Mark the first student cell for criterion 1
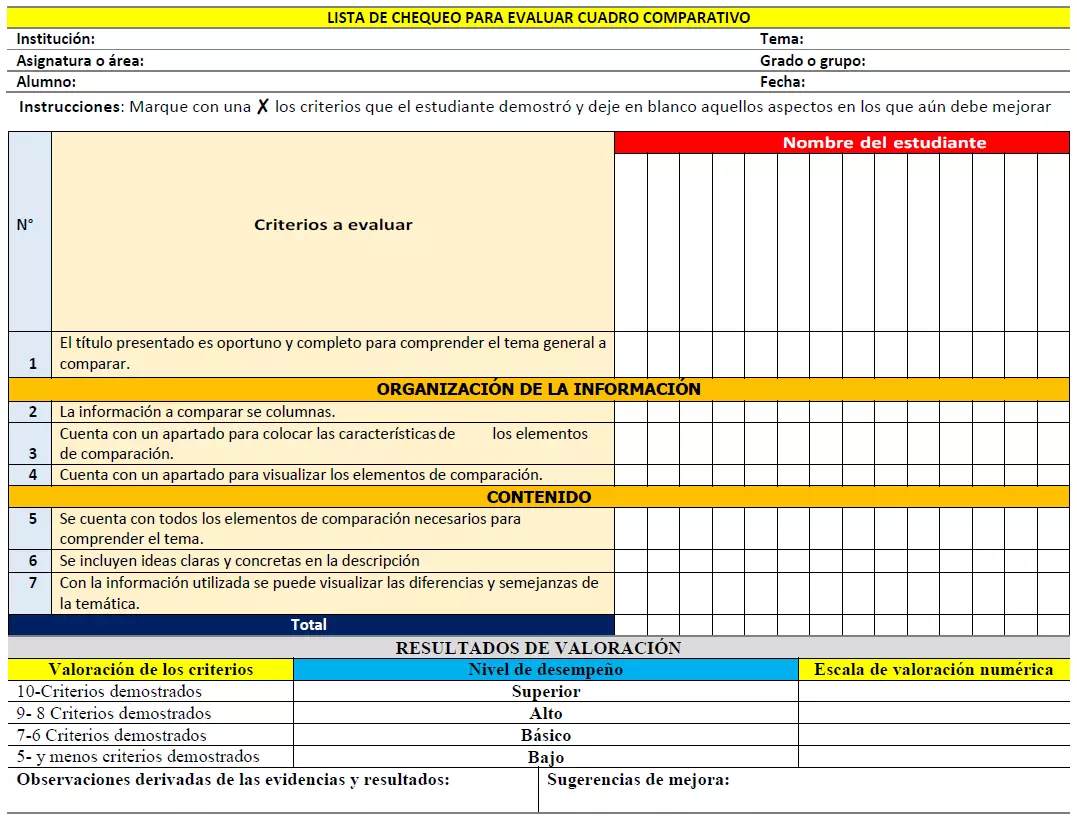Viewport: 1077px width, 832px height. [x=633, y=352]
